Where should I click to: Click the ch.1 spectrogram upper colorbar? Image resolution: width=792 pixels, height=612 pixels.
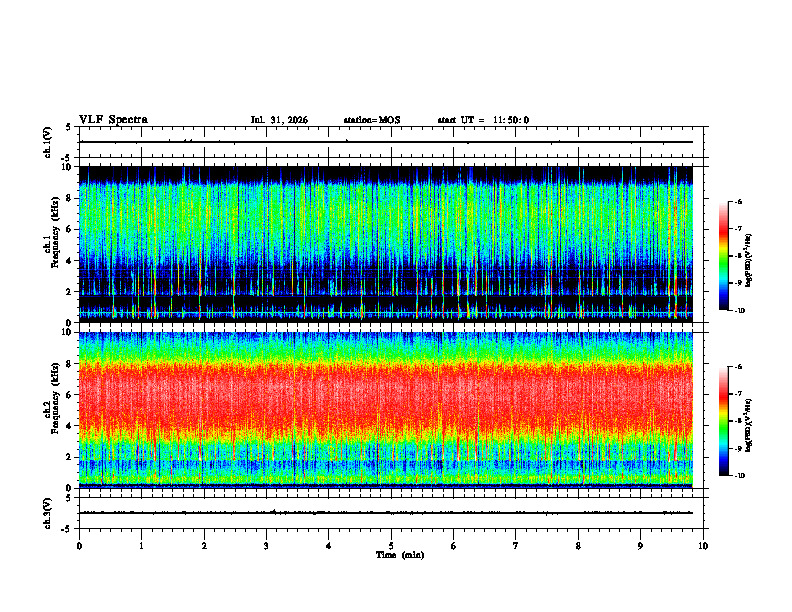[723, 256]
